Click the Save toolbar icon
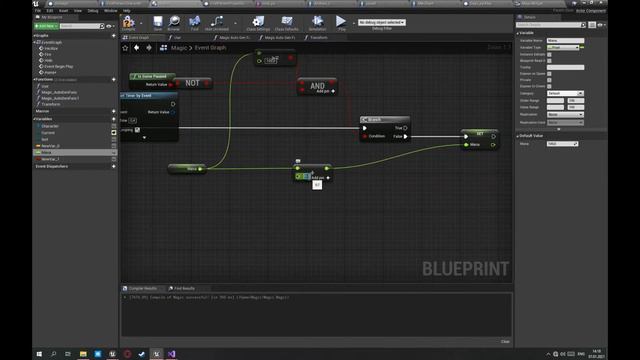Image resolution: width=640 pixels, height=360 pixels. click(158, 22)
